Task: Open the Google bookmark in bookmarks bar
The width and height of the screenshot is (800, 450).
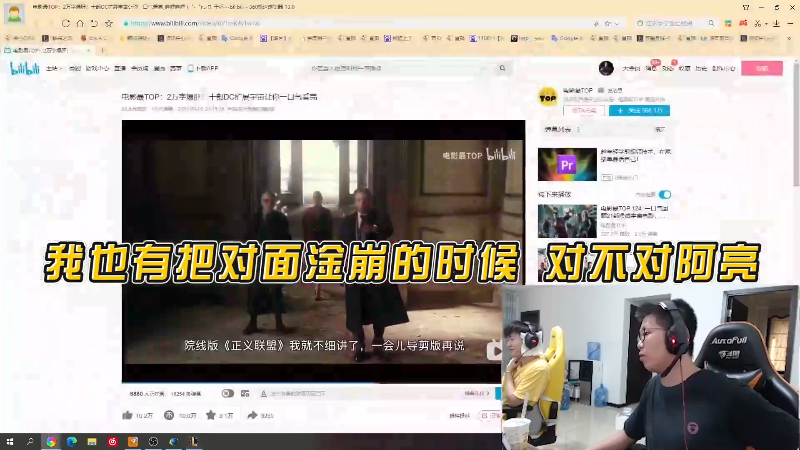Action: [x=237, y=38]
